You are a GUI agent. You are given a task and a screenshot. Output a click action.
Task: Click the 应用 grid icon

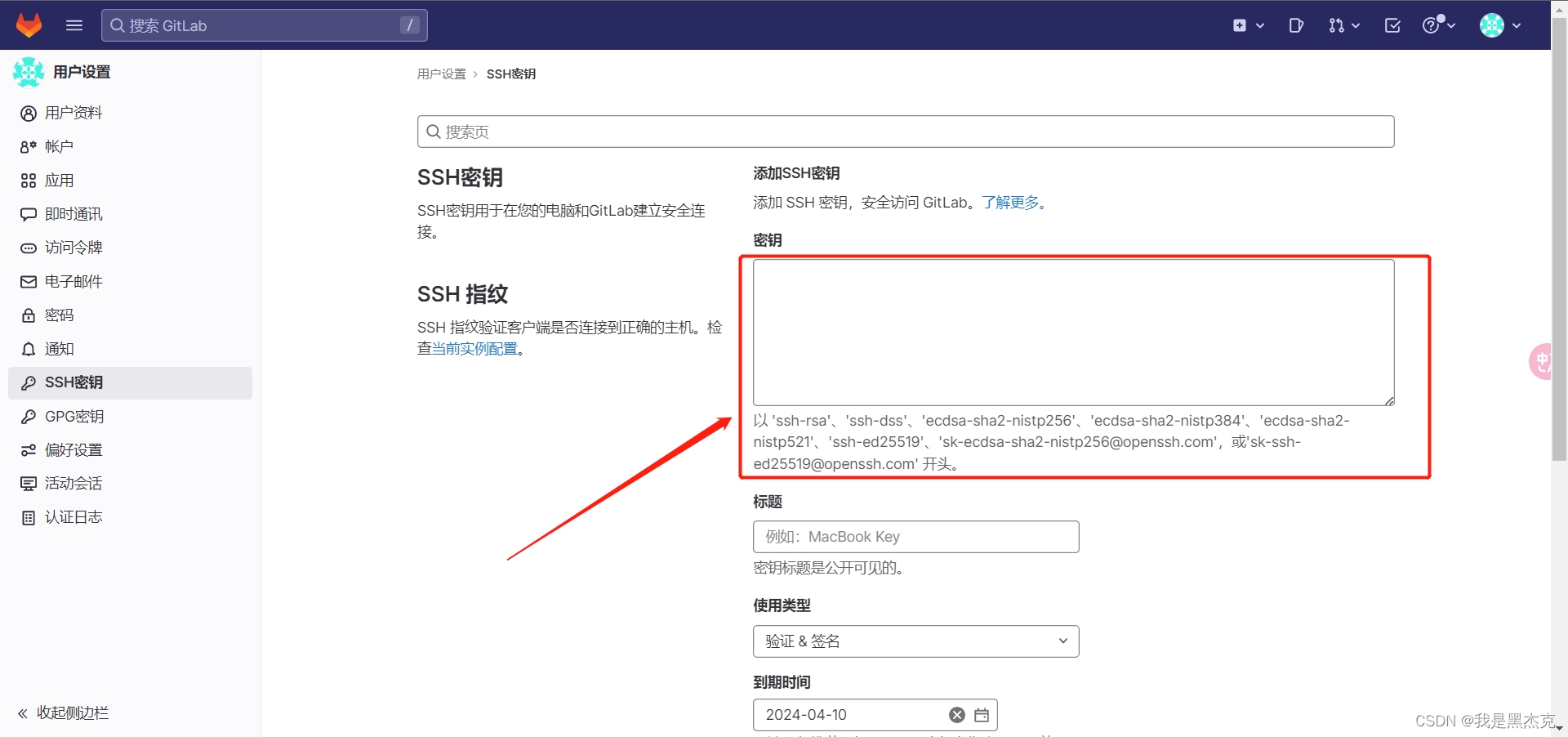pos(29,181)
